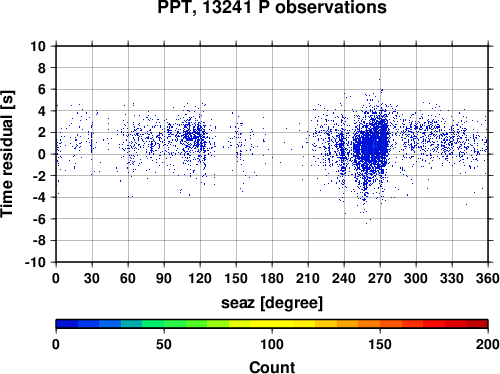
Task: Click the orange colorbar segment just before 150
Action: point(369,324)
